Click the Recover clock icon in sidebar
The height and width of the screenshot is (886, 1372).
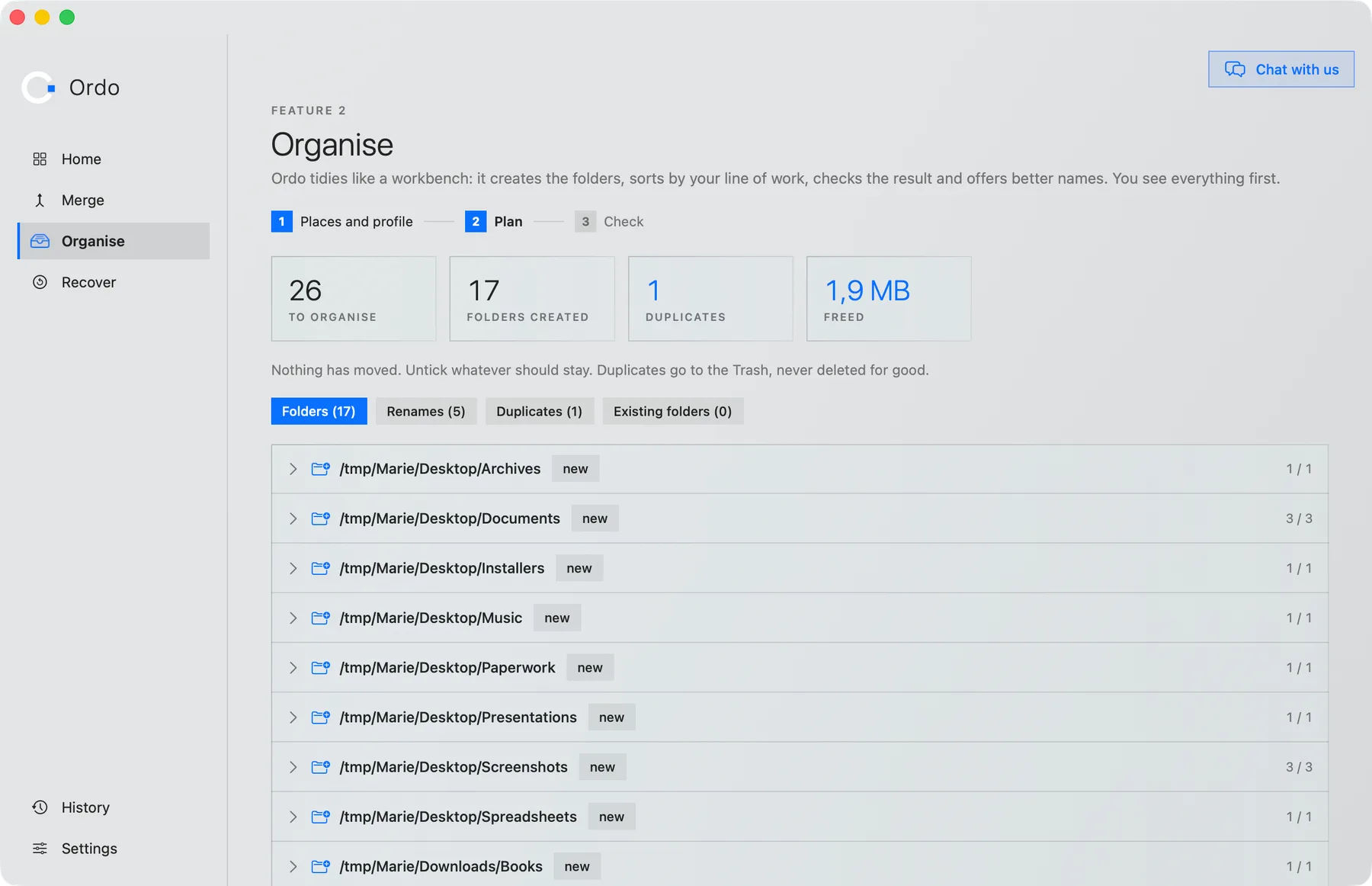click(40, 282)
